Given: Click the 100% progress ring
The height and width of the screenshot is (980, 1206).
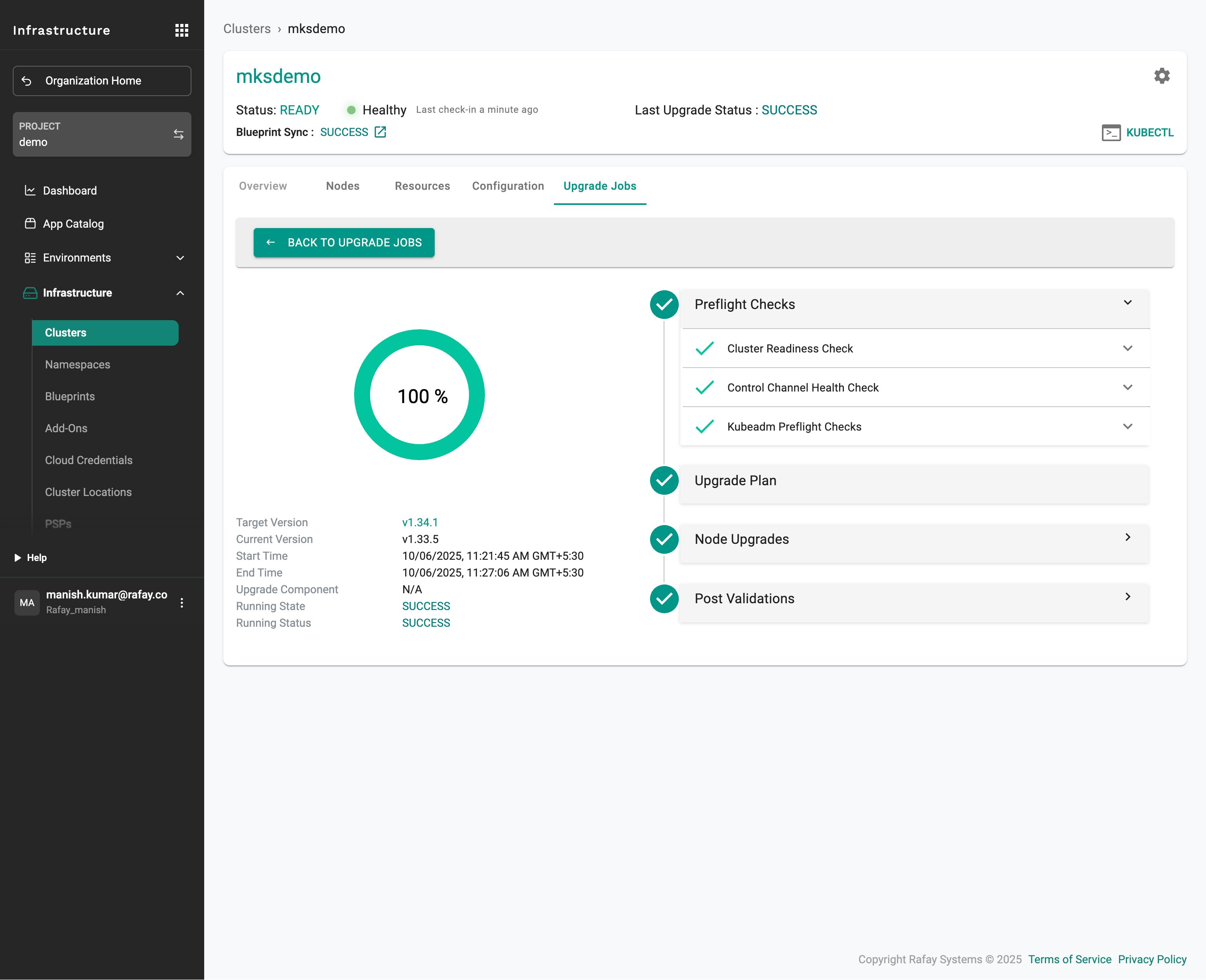Looking at the screenshot, I should (419, 395).
